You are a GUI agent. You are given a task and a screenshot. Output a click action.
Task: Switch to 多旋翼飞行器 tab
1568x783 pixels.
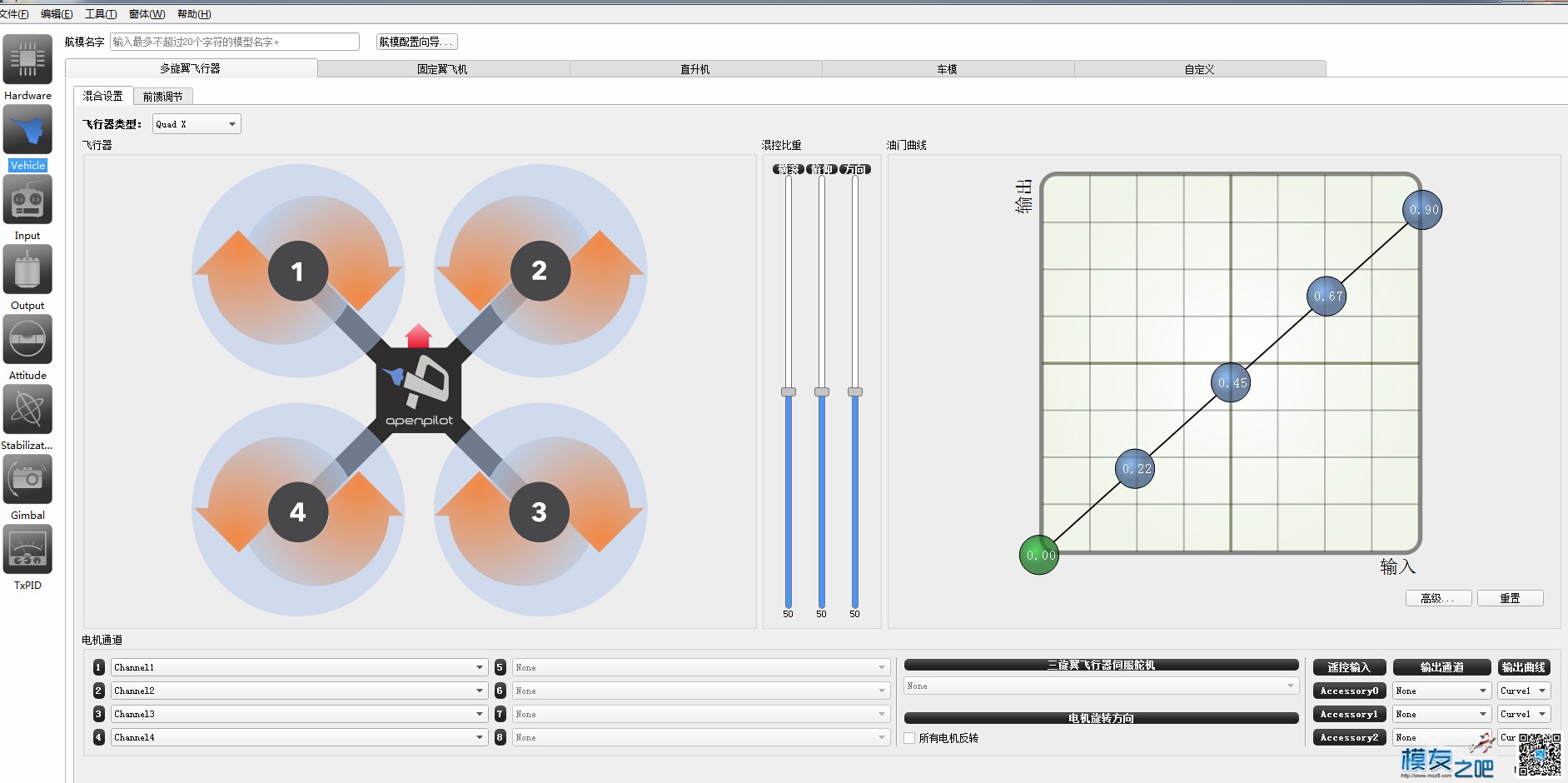191,68
